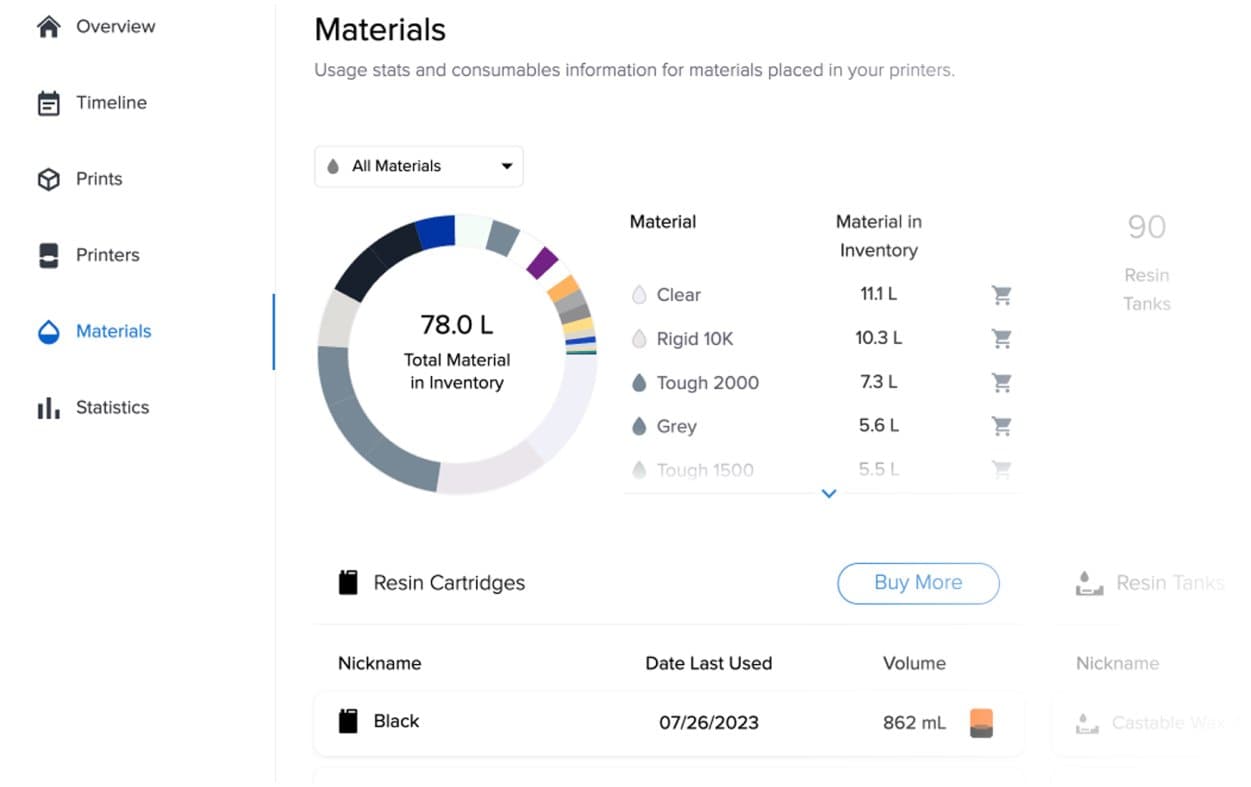1251x787 pixels.
Task: Open the Materials sidebar tab
Action: [113, 331]
